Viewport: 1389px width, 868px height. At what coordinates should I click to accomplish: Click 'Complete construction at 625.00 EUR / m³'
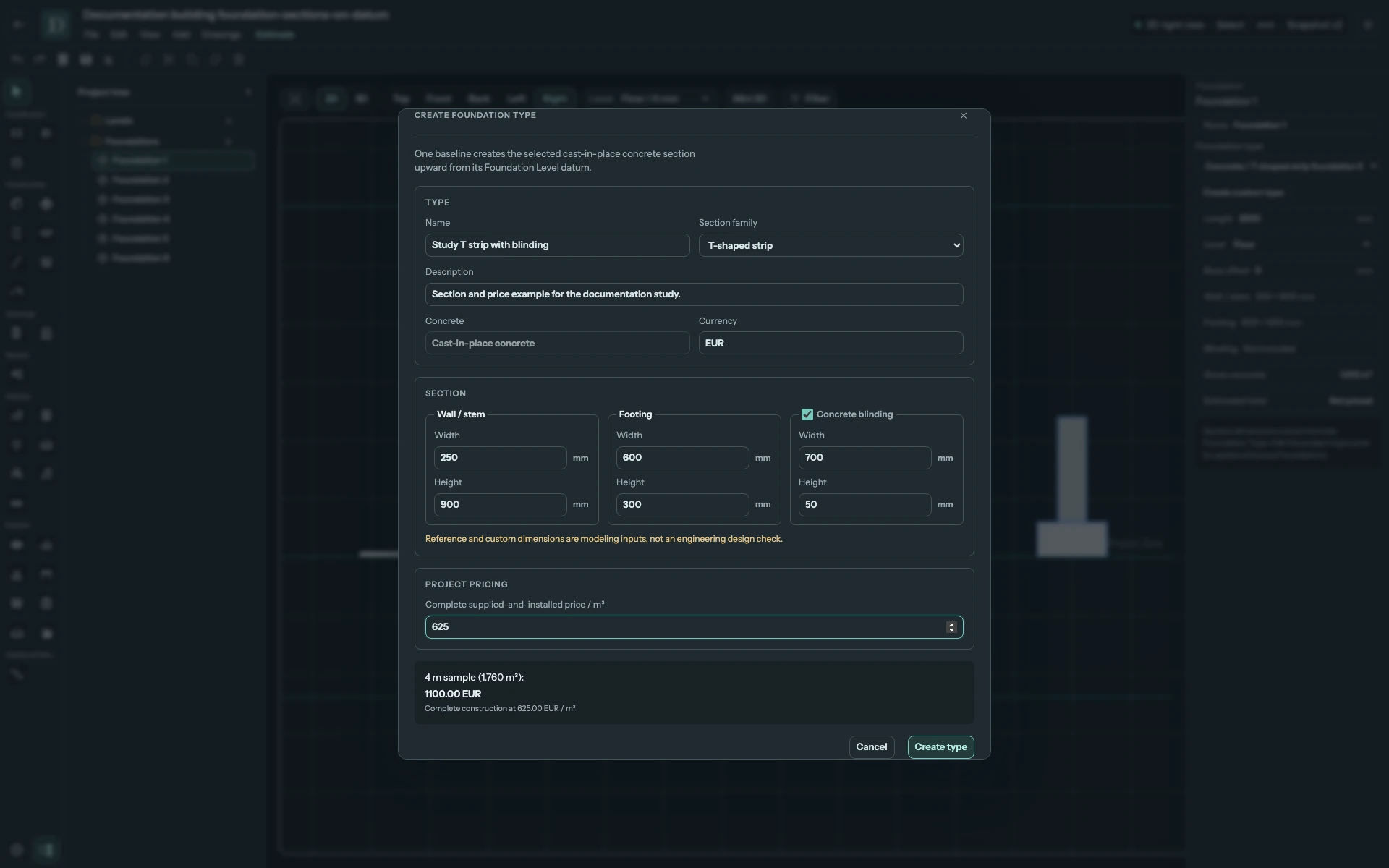[500, 709]
